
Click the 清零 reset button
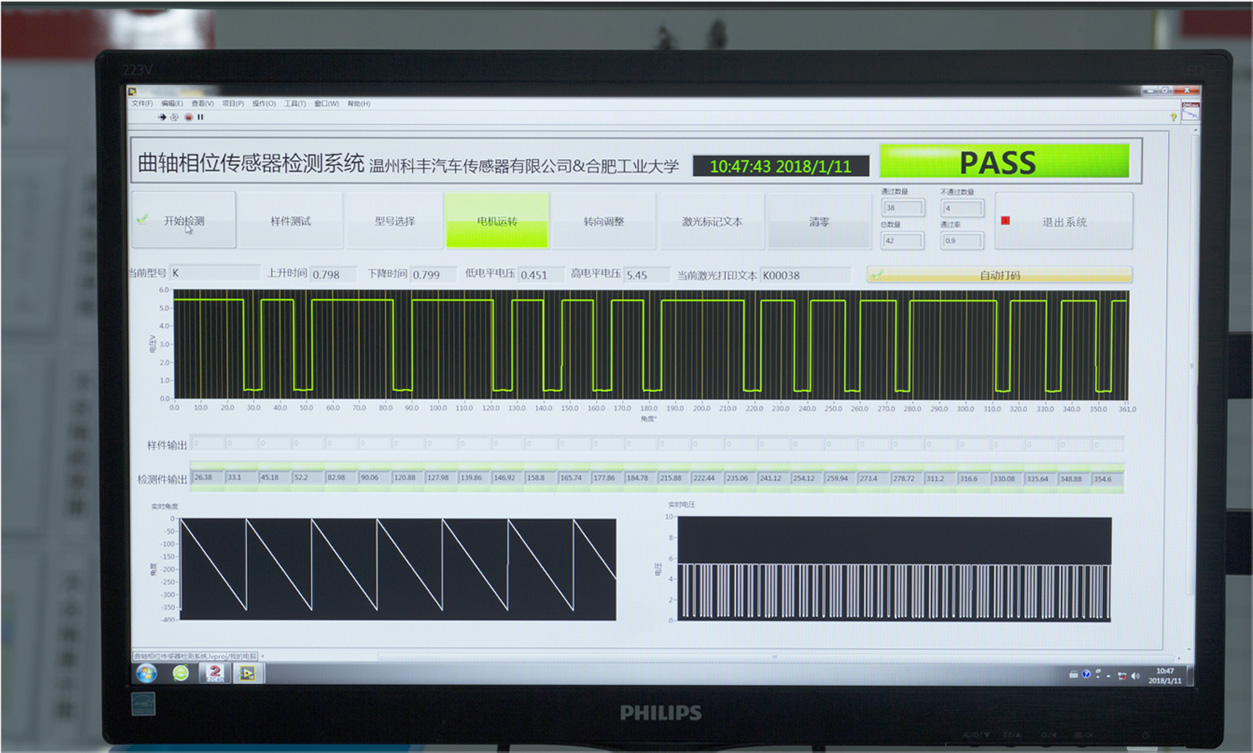pyautogui.click(x=819, y=221)
